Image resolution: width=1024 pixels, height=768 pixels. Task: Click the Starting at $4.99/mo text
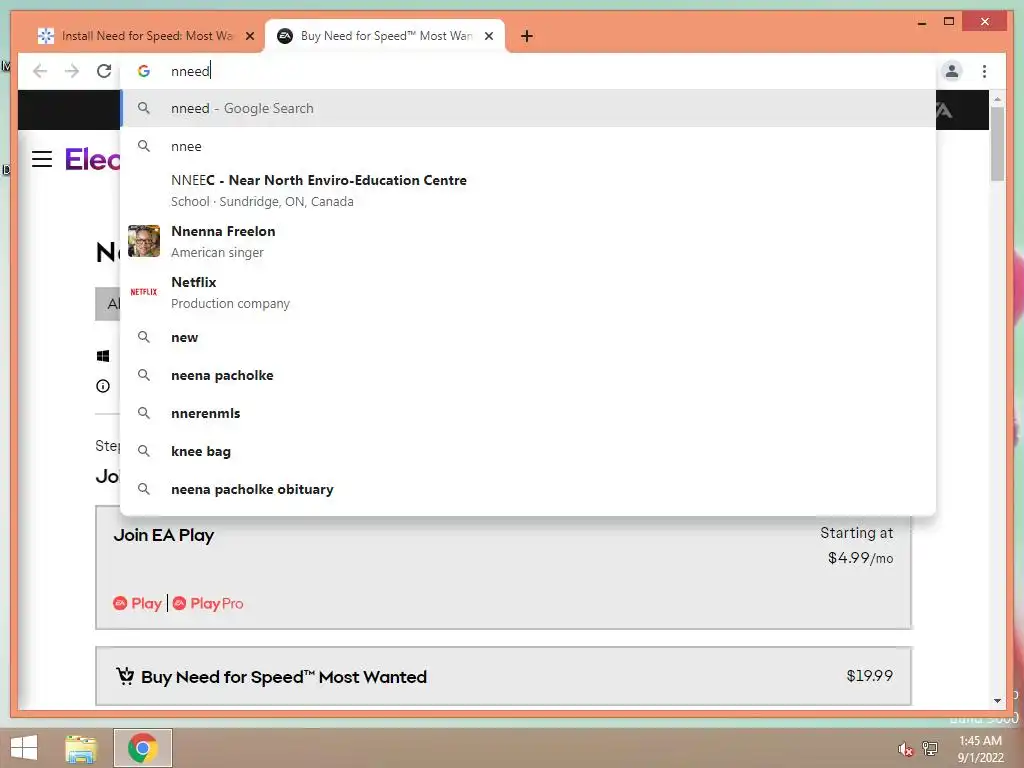tap(857, 545)
